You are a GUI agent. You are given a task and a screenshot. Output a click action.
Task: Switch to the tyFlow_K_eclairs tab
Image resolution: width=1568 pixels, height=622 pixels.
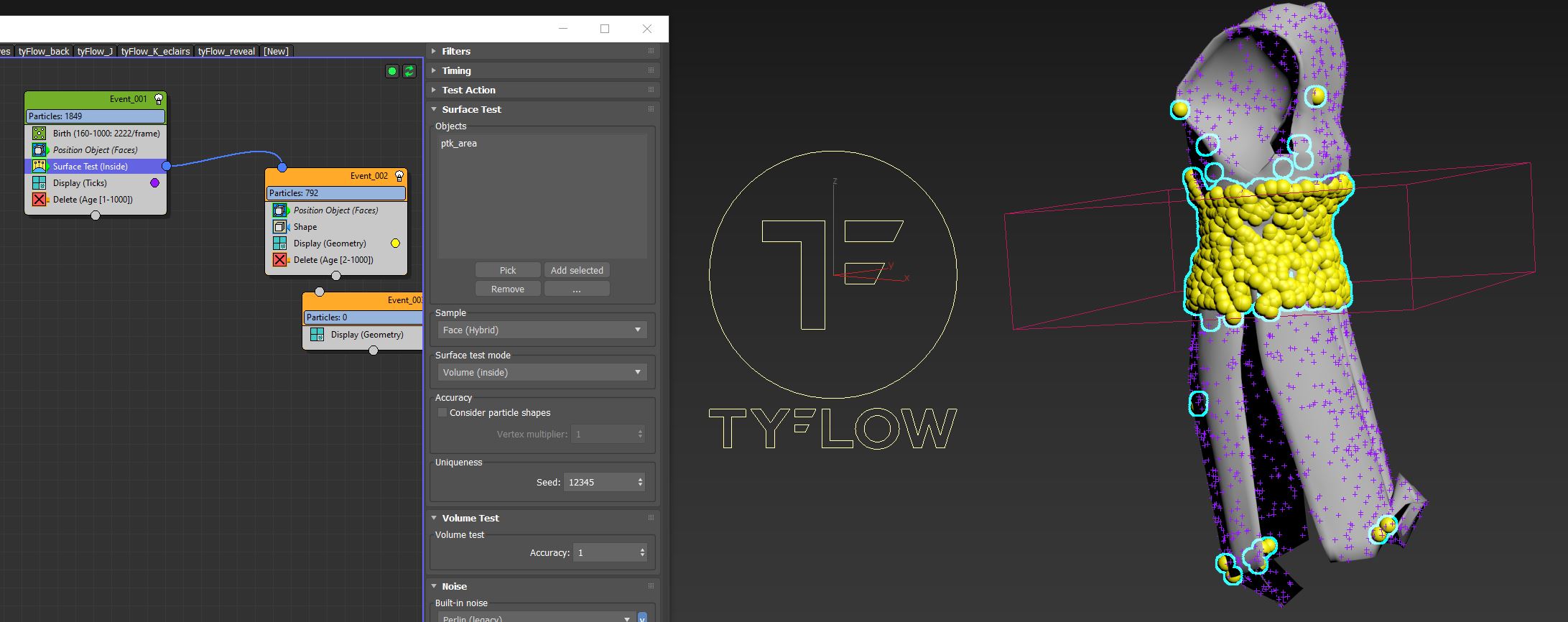pyautogui.click(x=155, y=51)
